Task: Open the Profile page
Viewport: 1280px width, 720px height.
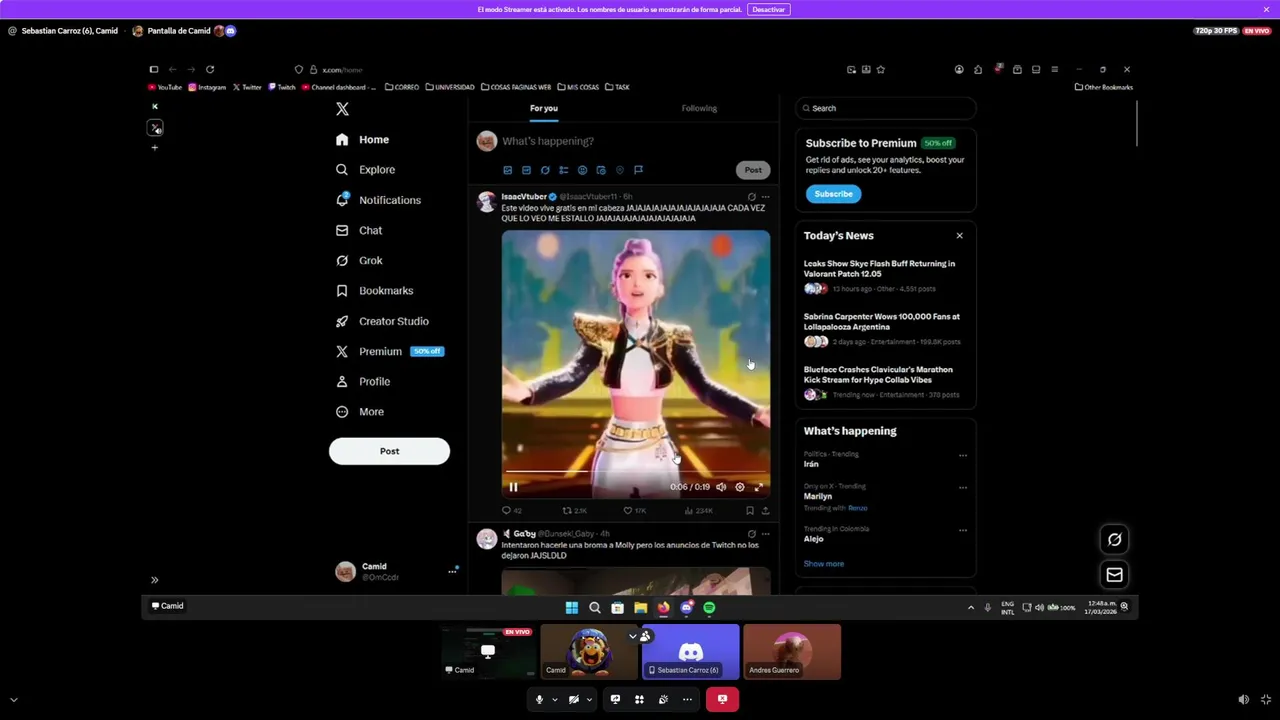Action: pyautogui.click(x=363, y=381)
